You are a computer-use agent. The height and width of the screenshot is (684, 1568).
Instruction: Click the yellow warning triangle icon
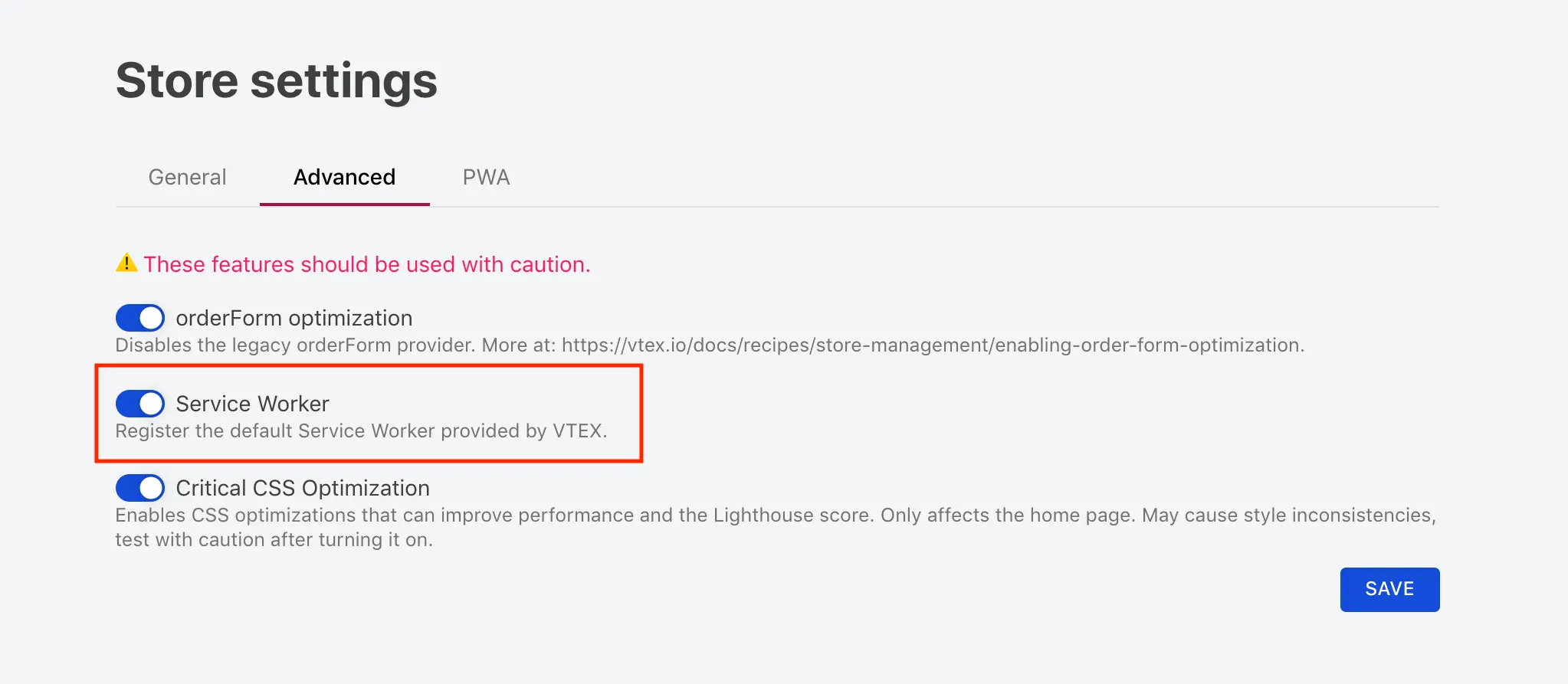pos(126,263)
